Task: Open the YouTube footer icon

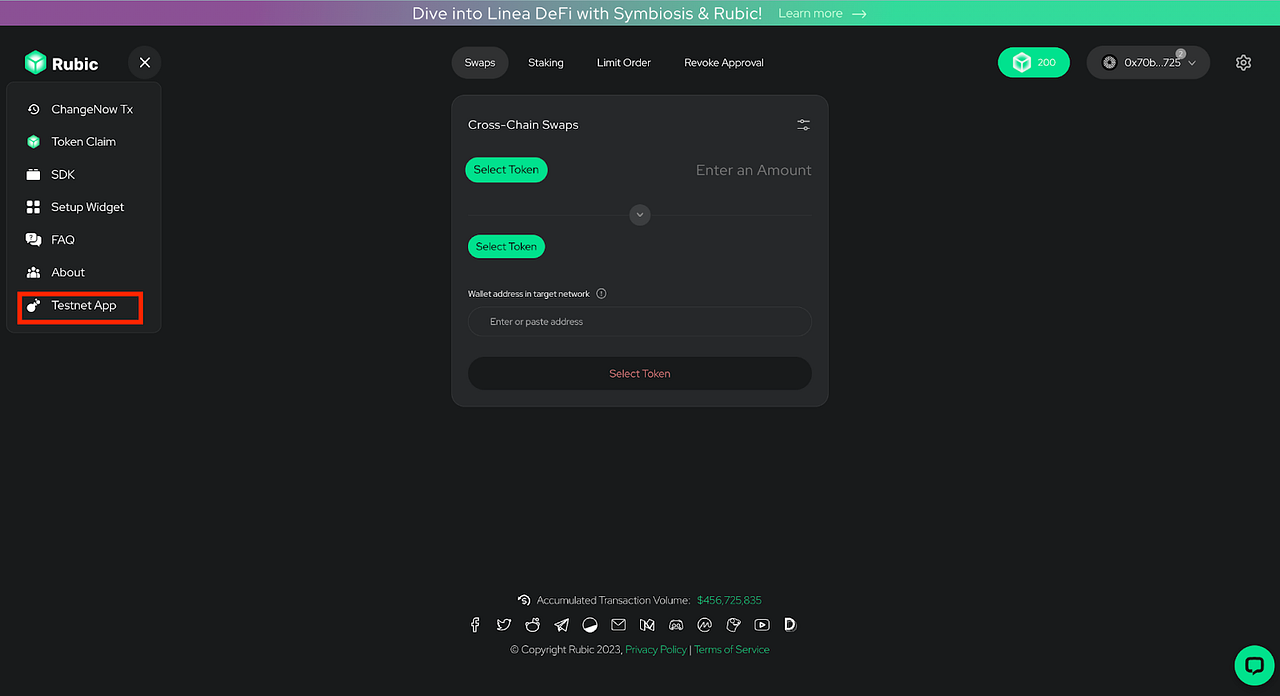Action: click(x=762, y=625)
